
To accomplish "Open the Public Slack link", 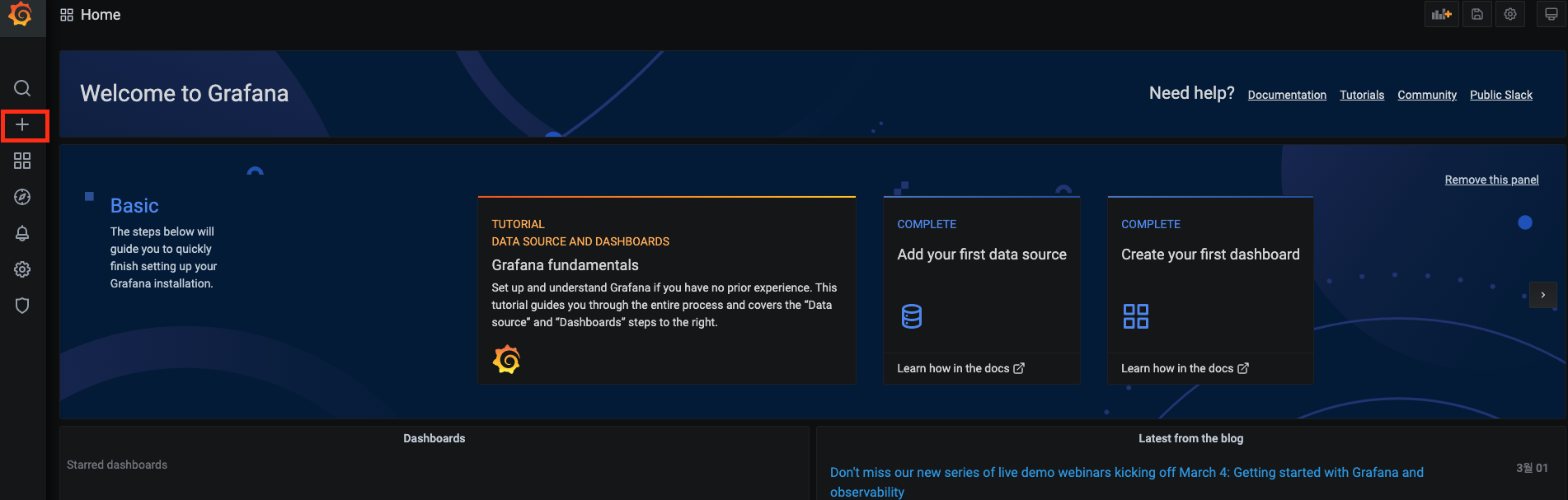I will [1501, 95].
